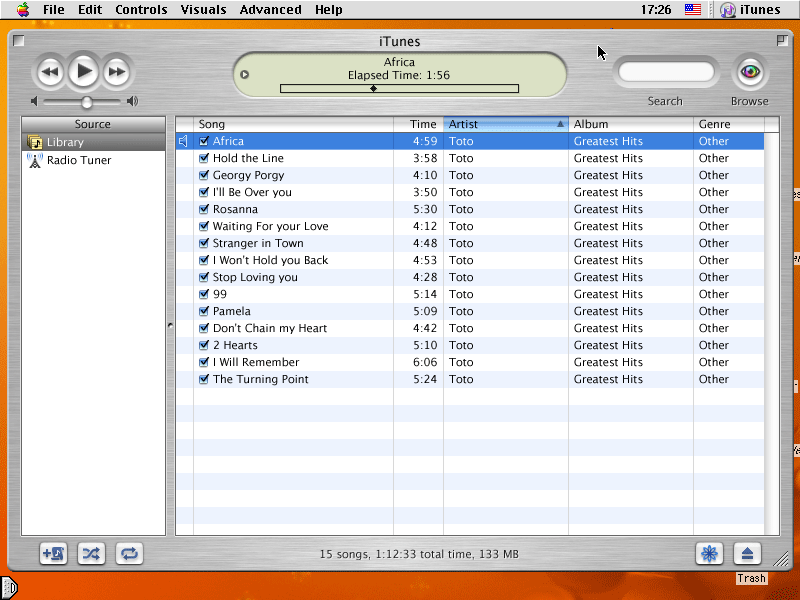Click the 6:06 time cell
This screenshot has height=600, width=800.
pyautogui.click(x=425, y=362)
